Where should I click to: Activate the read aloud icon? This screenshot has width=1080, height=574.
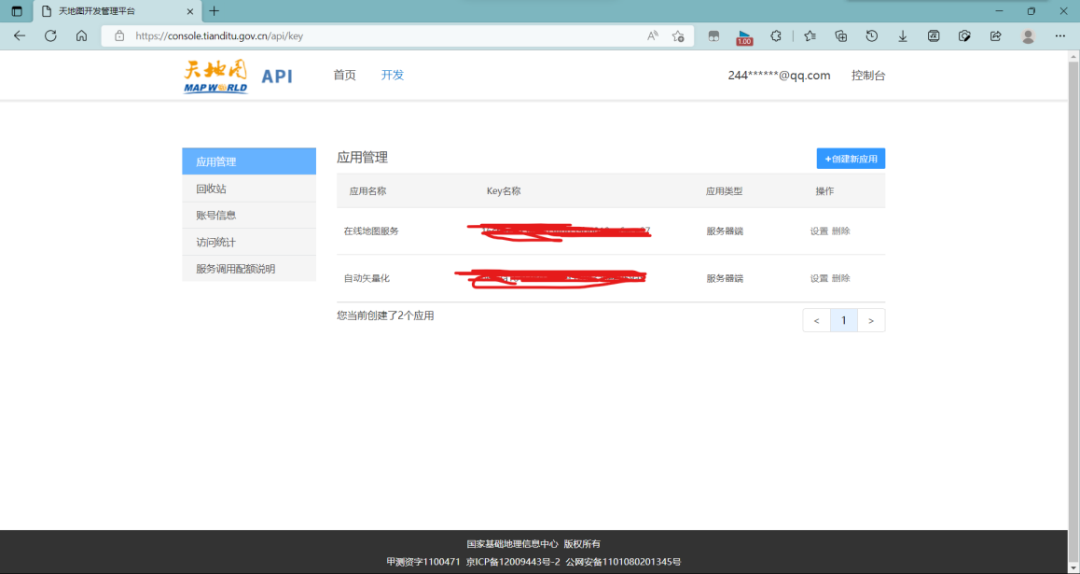click(x=652, y=36)
